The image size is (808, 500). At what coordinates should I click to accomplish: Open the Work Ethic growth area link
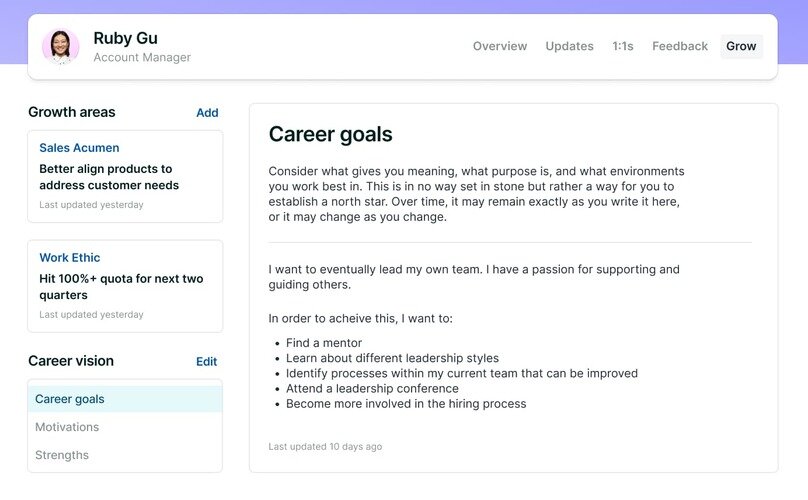click(70, 258)
